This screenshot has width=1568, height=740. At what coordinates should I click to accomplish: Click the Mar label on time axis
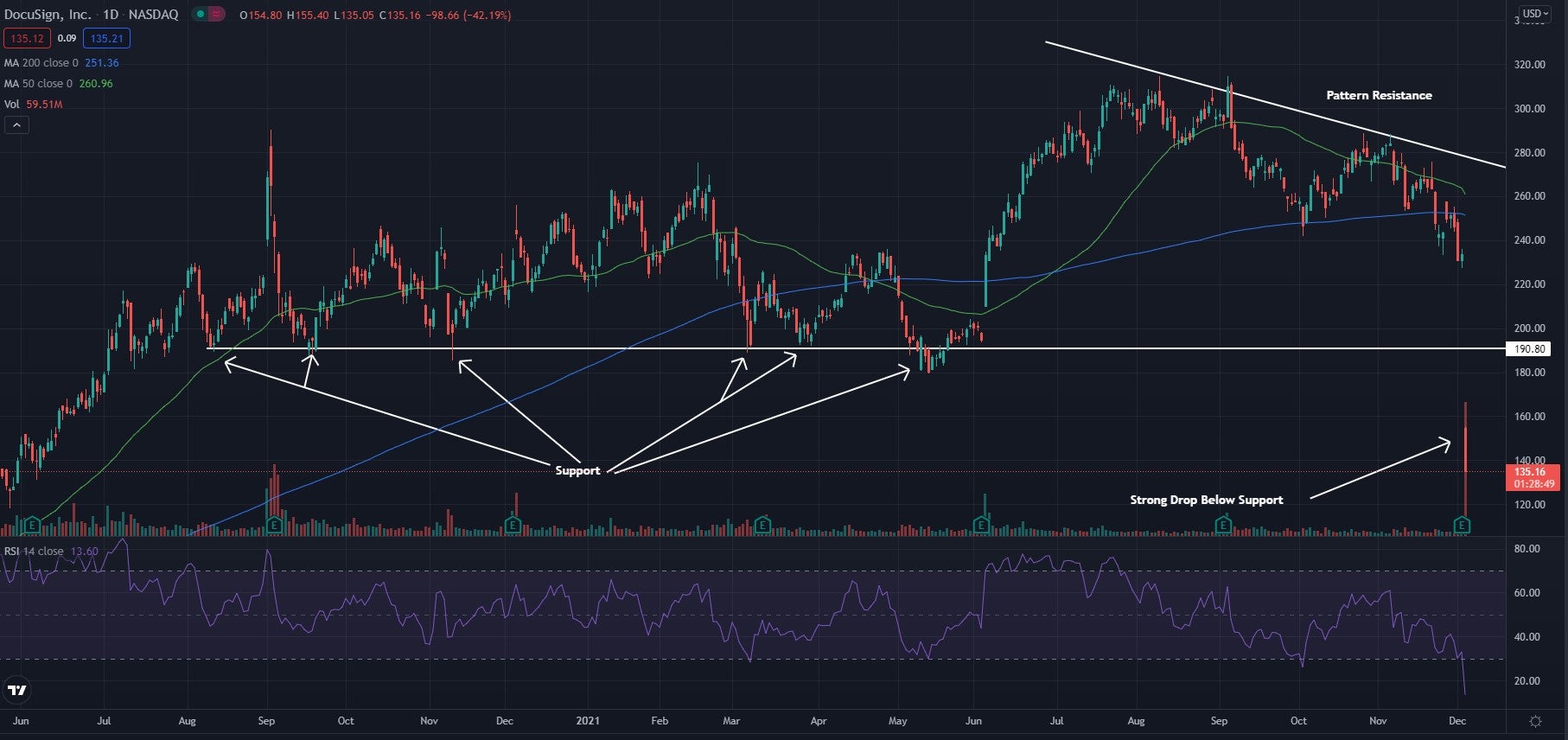click(x=731, y=721)
